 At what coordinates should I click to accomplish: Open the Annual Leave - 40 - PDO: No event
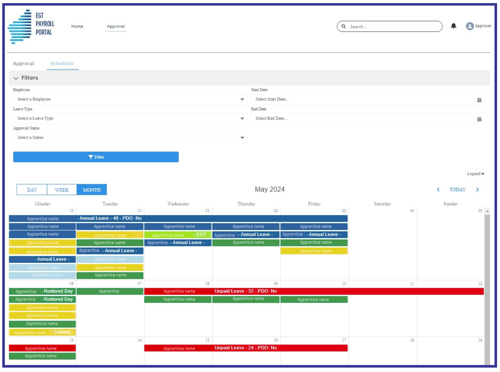pos(178,218)
